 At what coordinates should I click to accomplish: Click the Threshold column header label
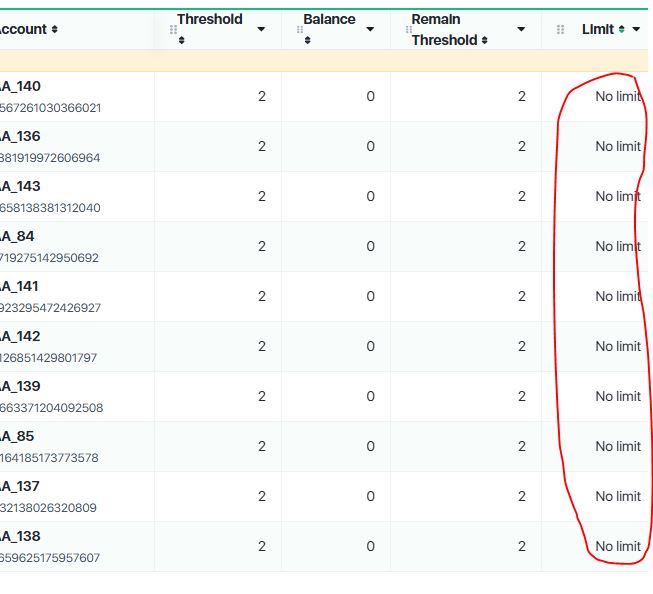[x=210, y=19]
